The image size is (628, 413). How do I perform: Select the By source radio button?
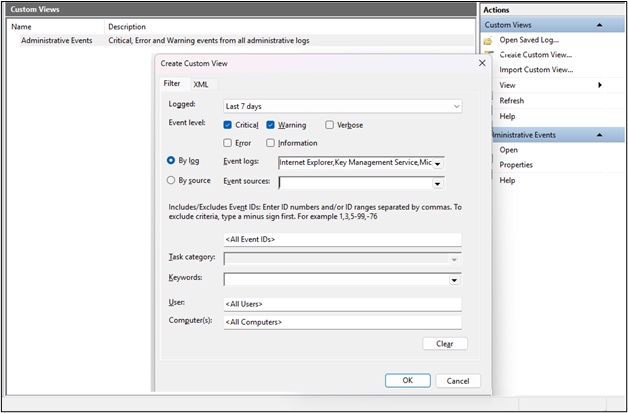[x=171, y=181]
